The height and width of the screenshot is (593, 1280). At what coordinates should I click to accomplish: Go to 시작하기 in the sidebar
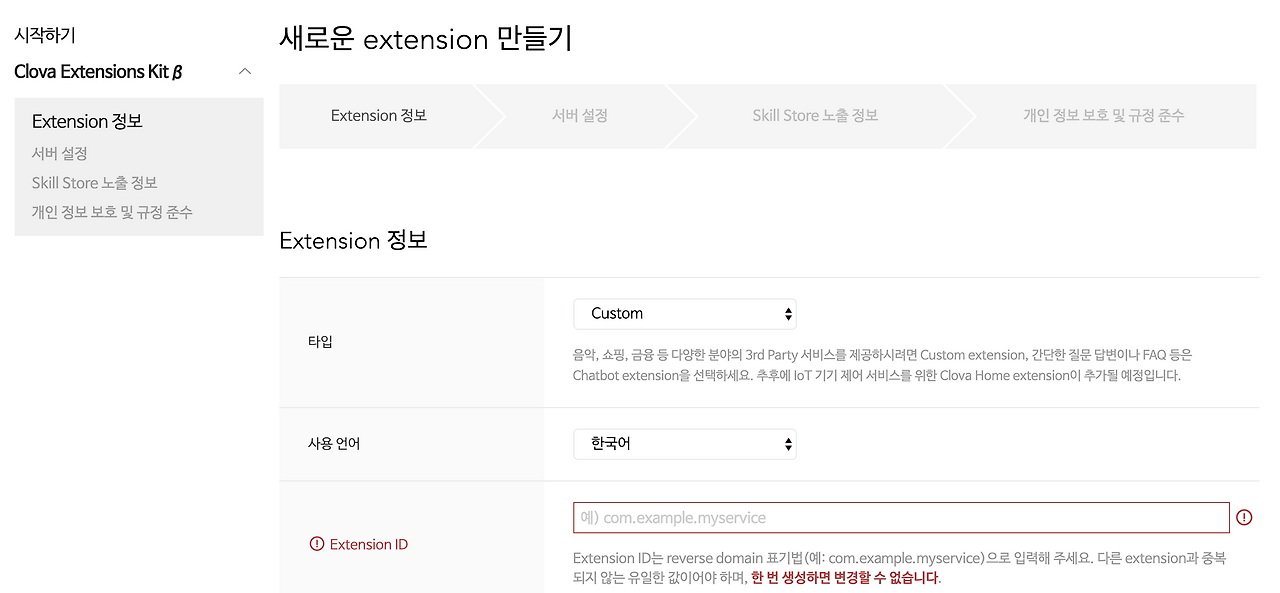coord(45,35)
